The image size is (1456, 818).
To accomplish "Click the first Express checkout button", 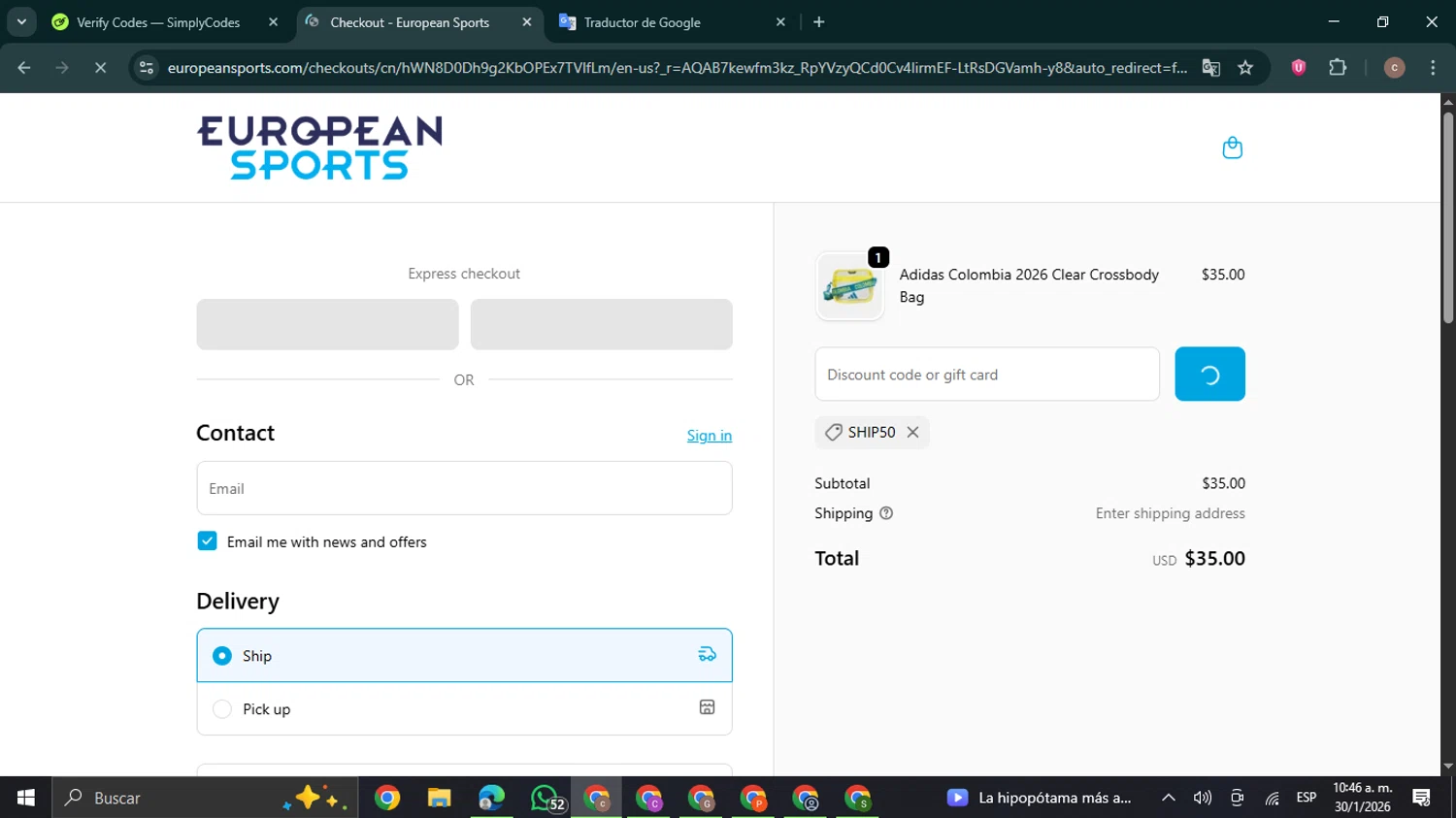I will [327, 324].
